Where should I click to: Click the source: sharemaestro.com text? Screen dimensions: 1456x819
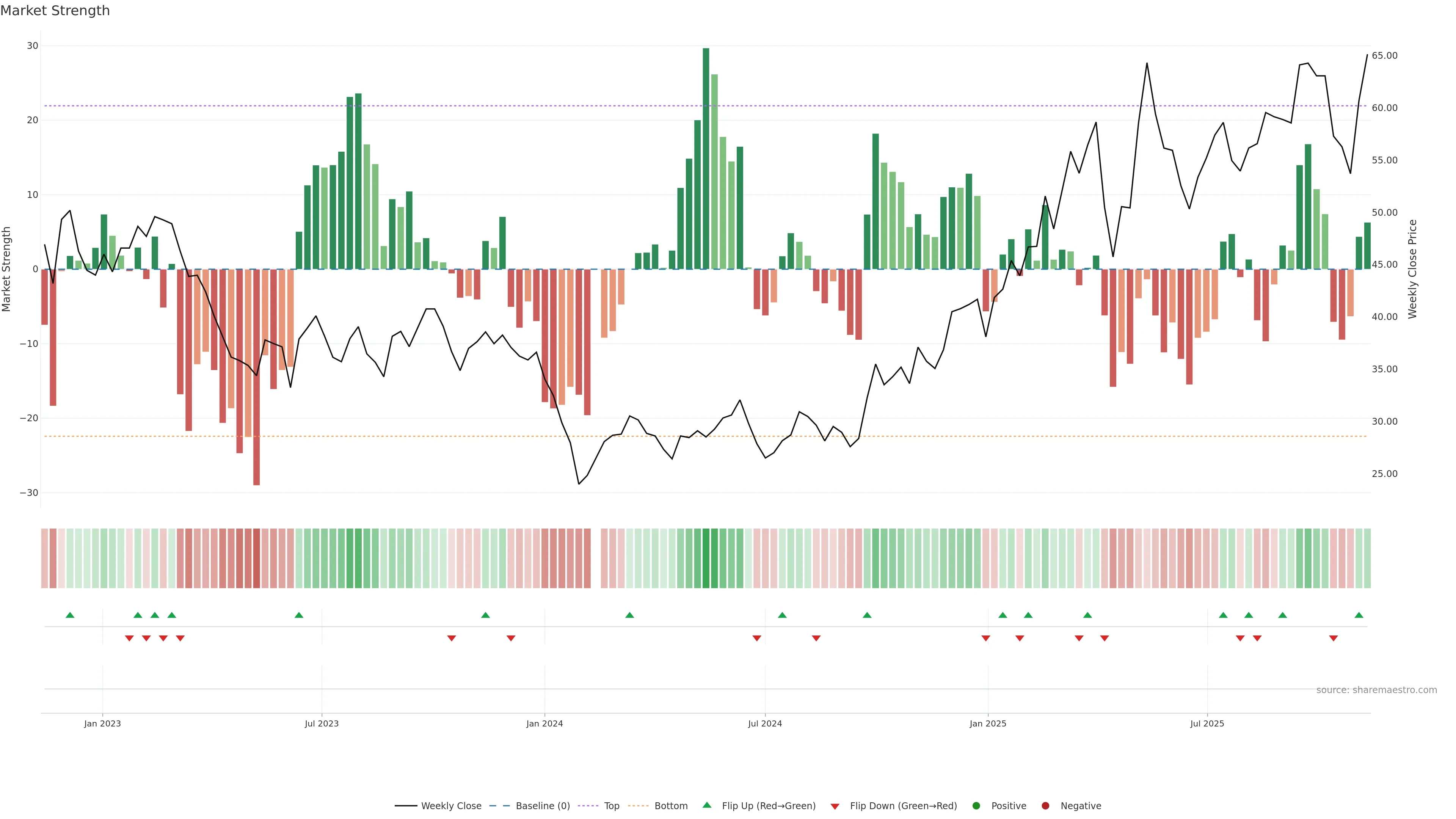coord(1376,690)
